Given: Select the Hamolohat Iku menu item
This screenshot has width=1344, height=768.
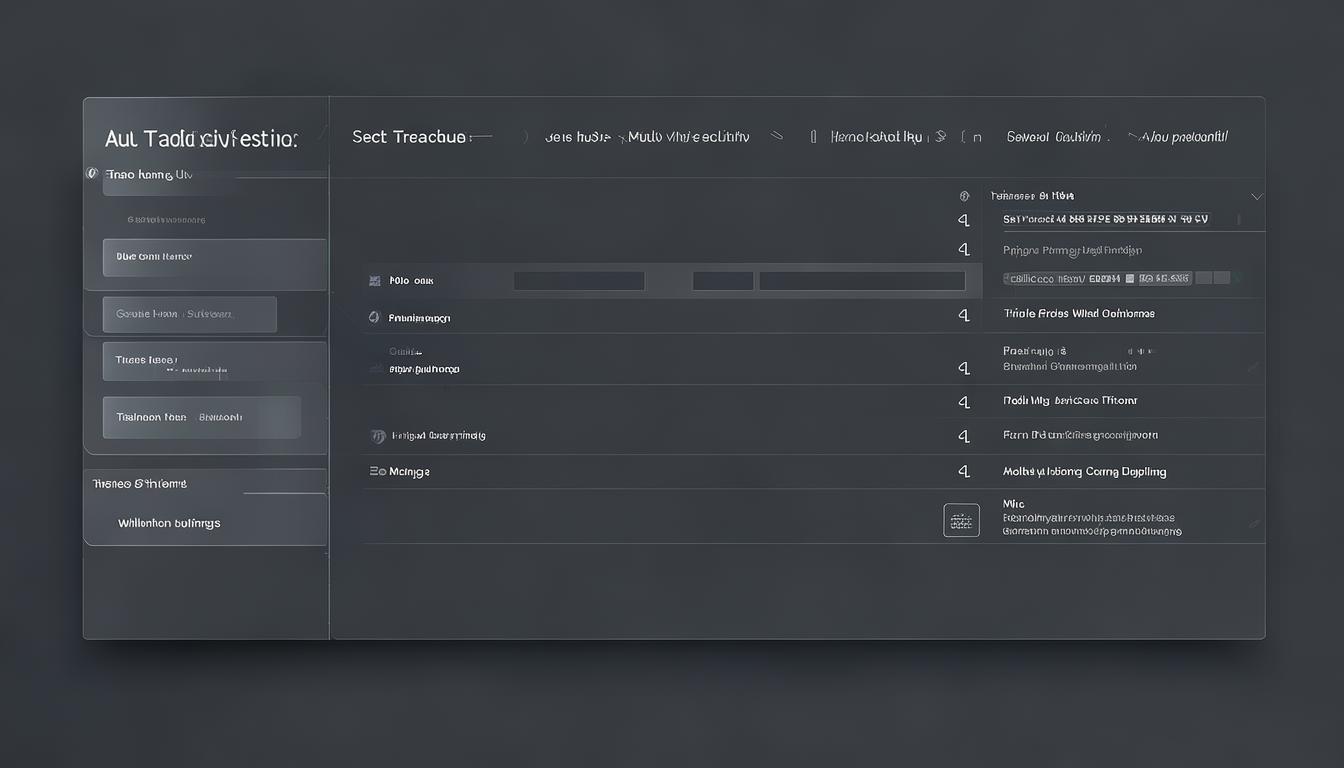Looking at the screenshot, I should pos(876,137).
